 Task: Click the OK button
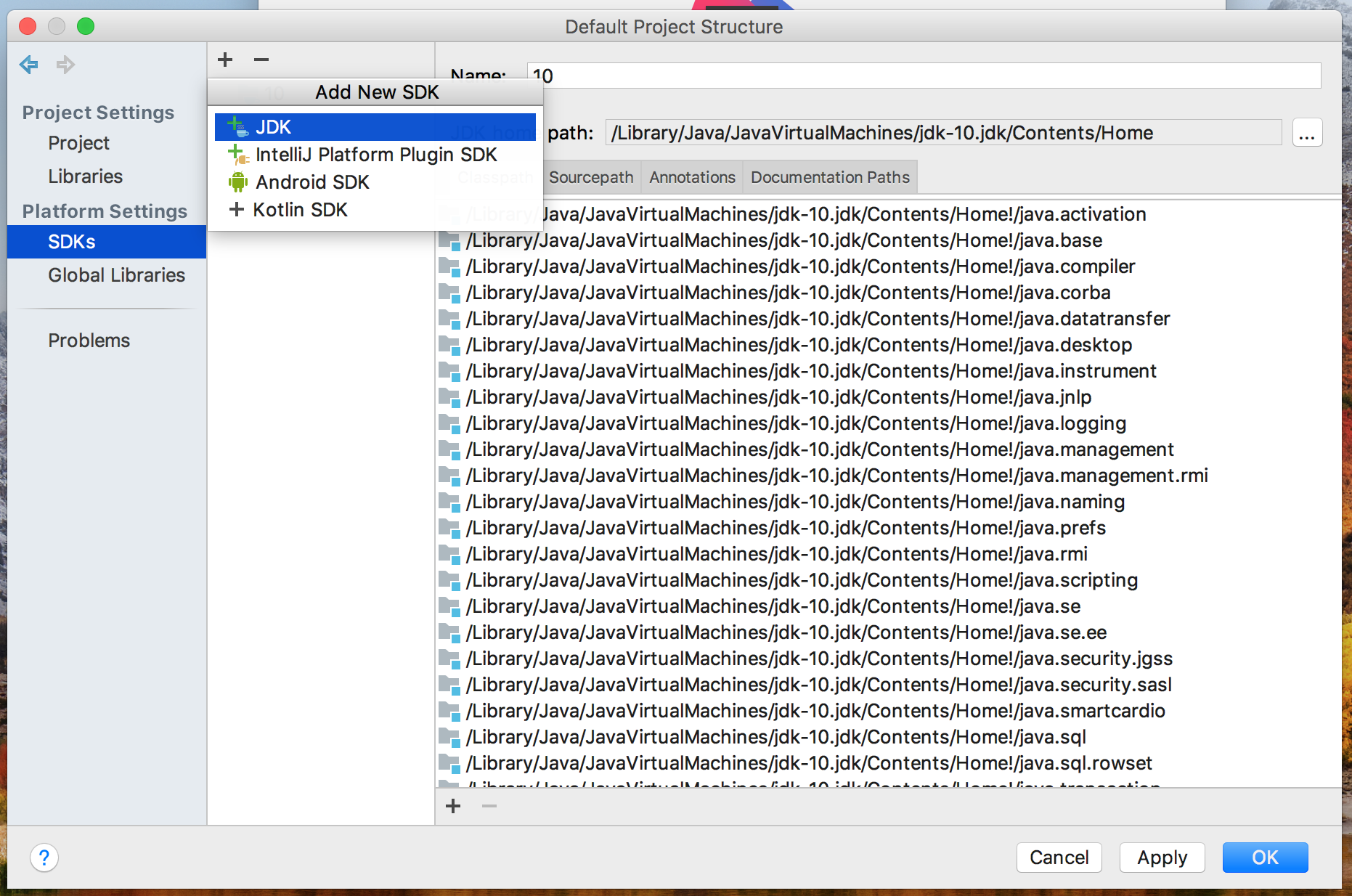tap(1266, 858)
